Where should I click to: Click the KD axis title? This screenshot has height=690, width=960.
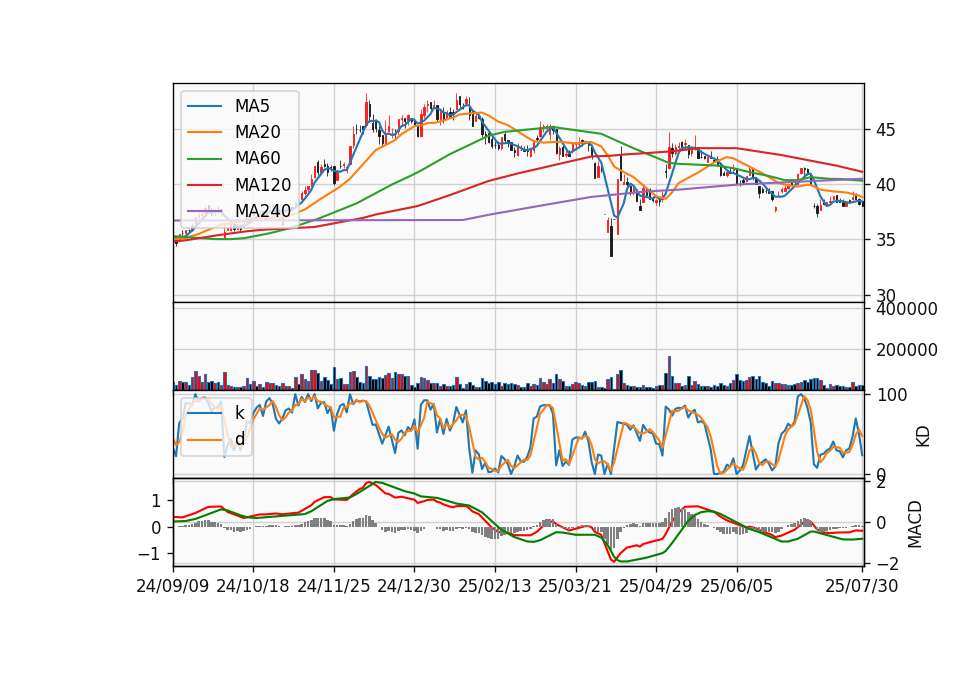click(923, 436)
